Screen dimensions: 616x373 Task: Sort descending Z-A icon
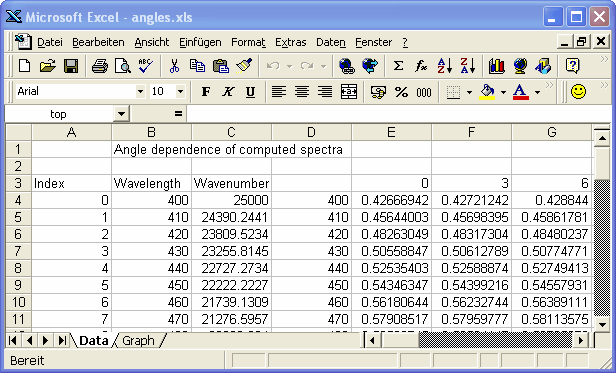pyautogui.click(x=468, y=66)
